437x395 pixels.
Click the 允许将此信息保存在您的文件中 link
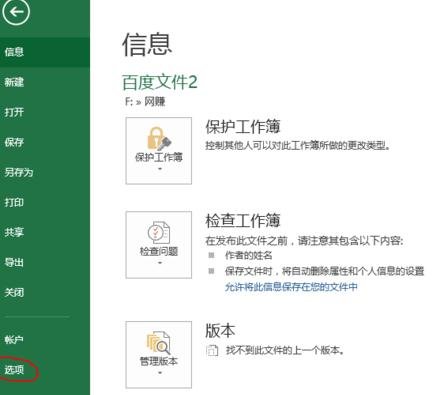(291, 287)
